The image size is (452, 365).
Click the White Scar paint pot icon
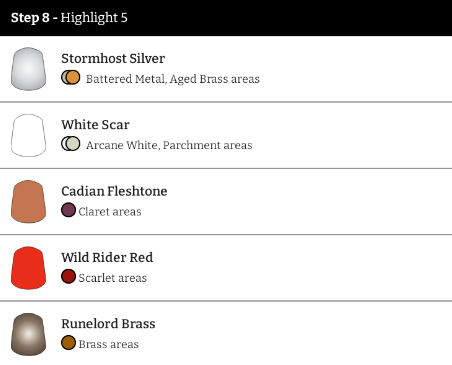(28, 135)
